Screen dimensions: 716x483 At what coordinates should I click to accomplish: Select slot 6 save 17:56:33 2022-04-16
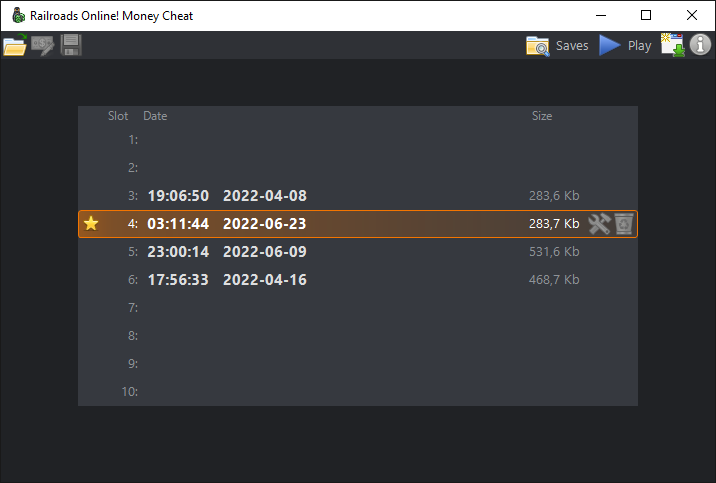coord(358,279)
